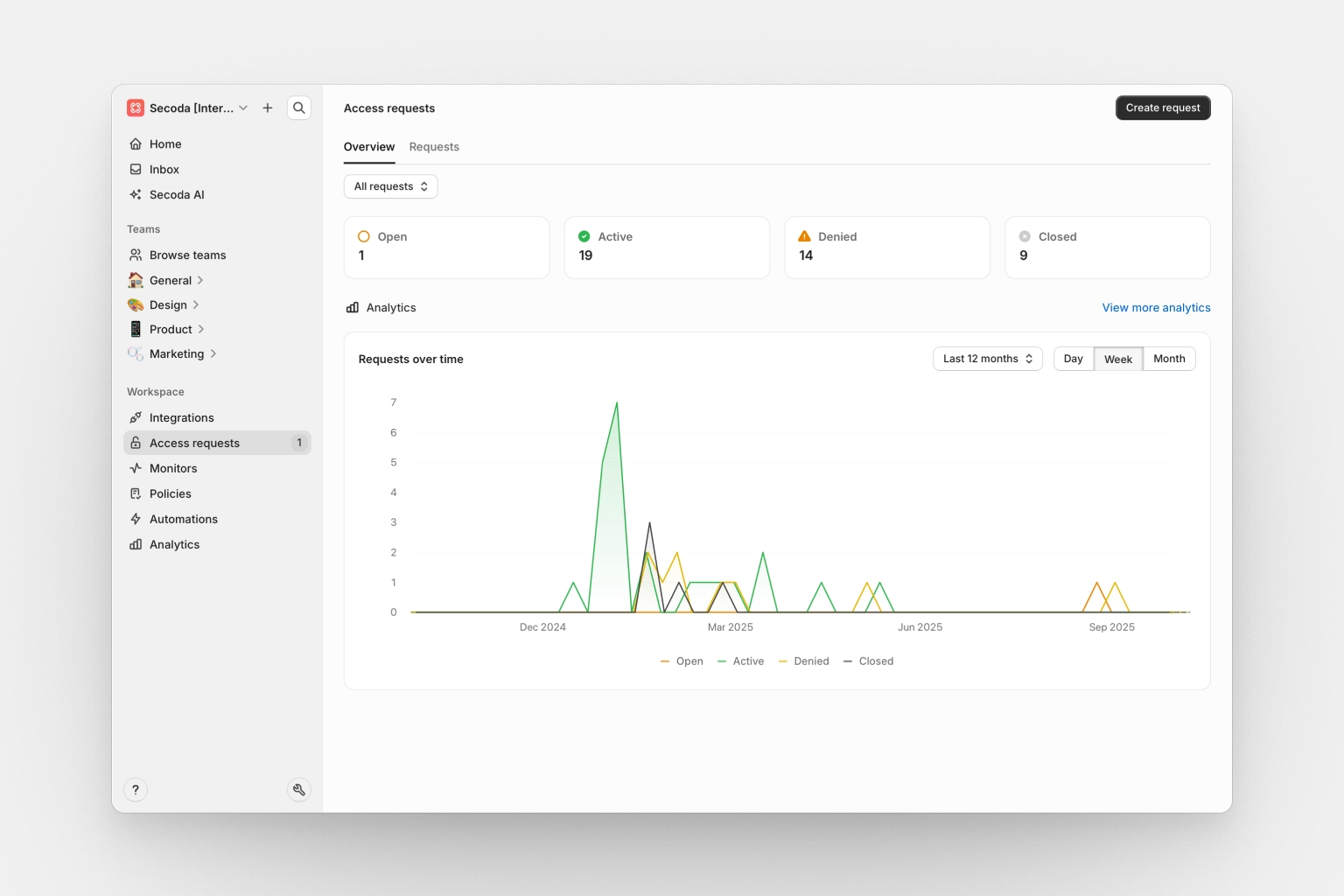Expand the Marketing team chevron
Image resolution: width=1344 pixels, height=896 pixels.
pyautogui.click(x=213, y=354)
